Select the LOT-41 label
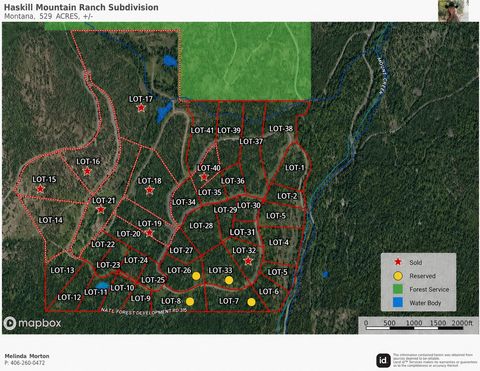The height and width of the screenshot is (371, 480). point(202,130)
